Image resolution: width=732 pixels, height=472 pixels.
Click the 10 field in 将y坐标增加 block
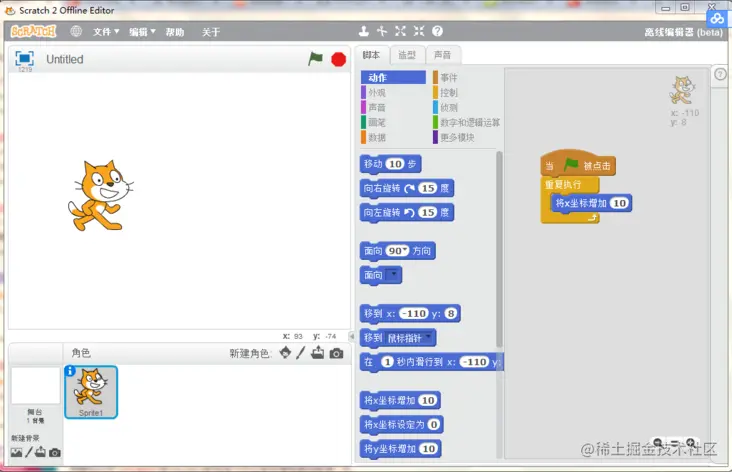pos(429,449)
